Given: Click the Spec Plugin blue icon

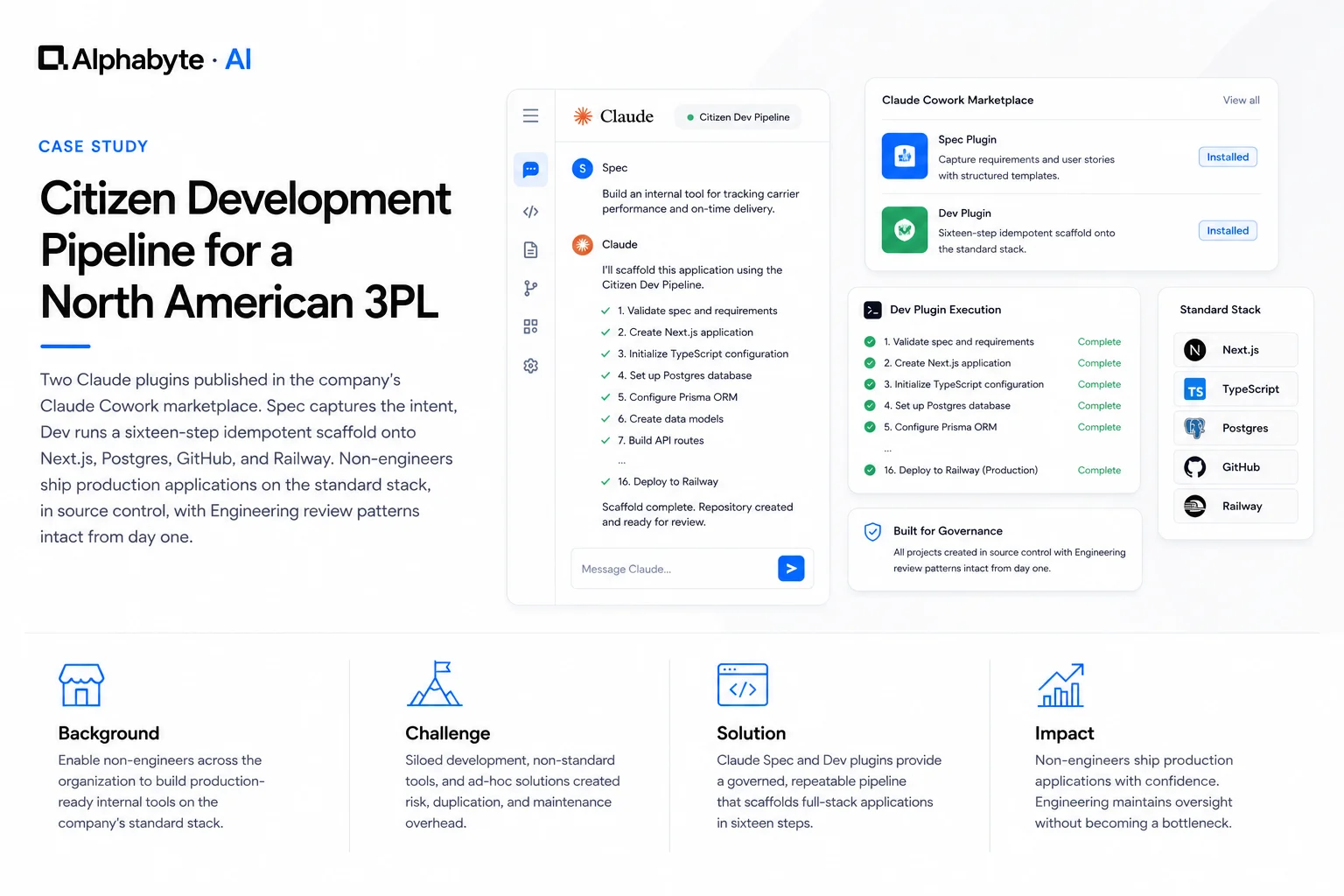Looking at the screenshot, I should pyautogui.click(x=905, y=156).
